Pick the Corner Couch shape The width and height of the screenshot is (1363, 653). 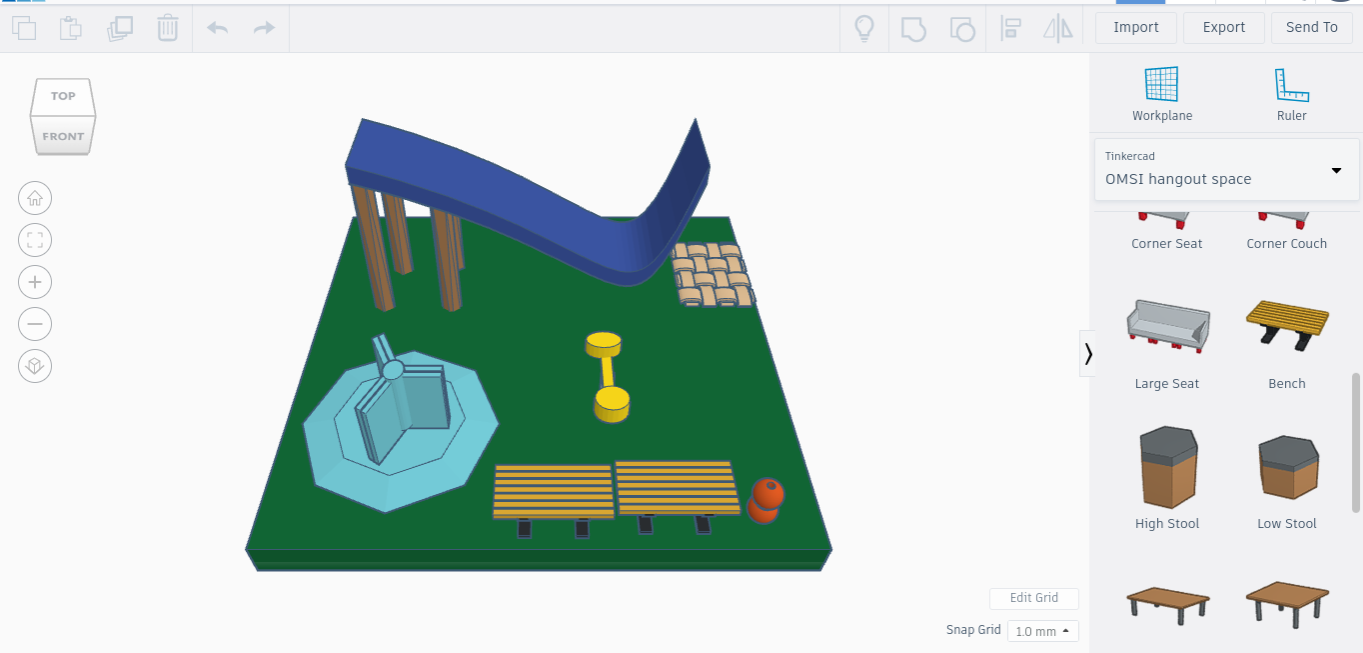[1287, 231]
